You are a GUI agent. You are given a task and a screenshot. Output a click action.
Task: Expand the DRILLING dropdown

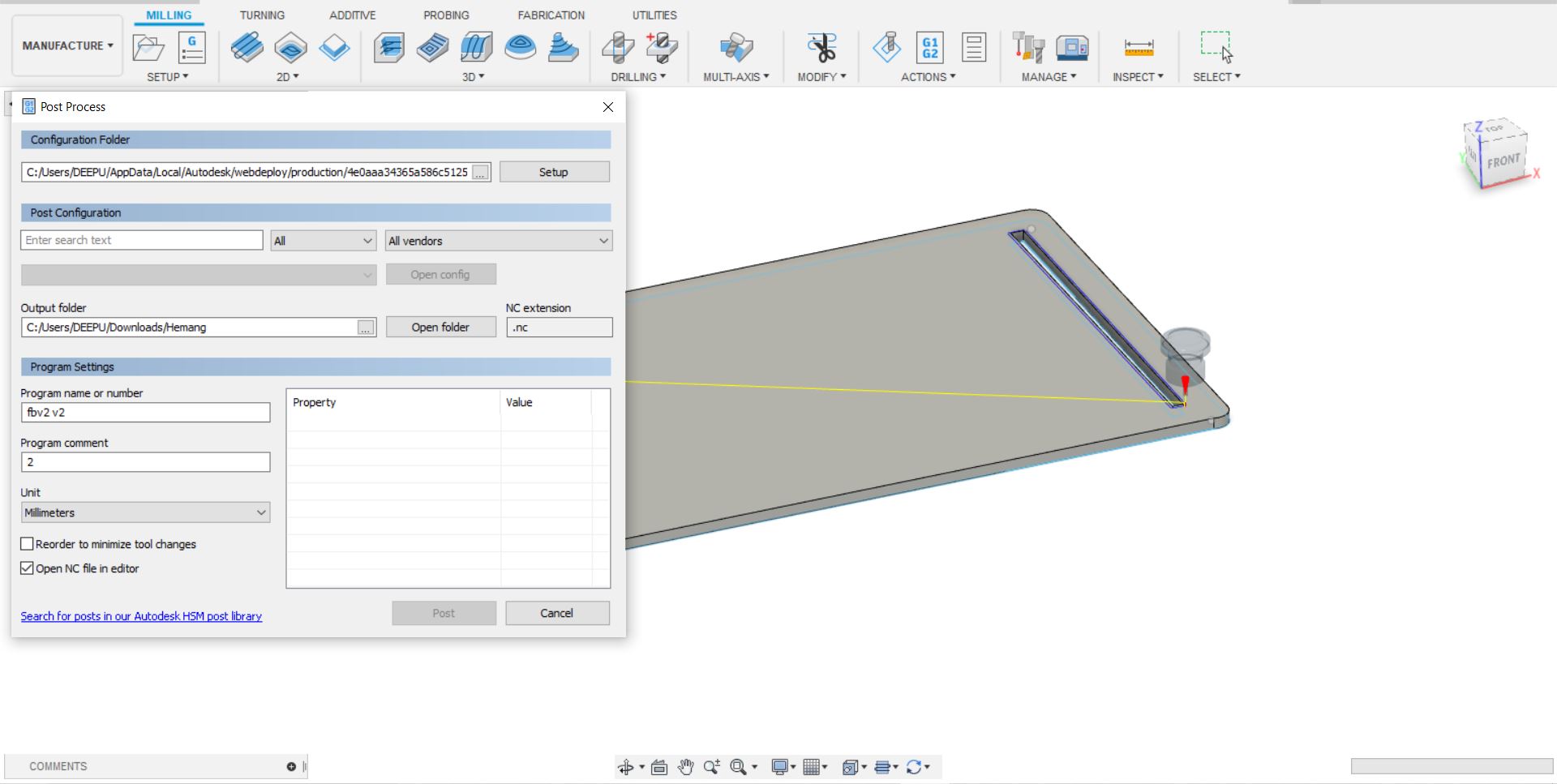[x=639, y=77]
